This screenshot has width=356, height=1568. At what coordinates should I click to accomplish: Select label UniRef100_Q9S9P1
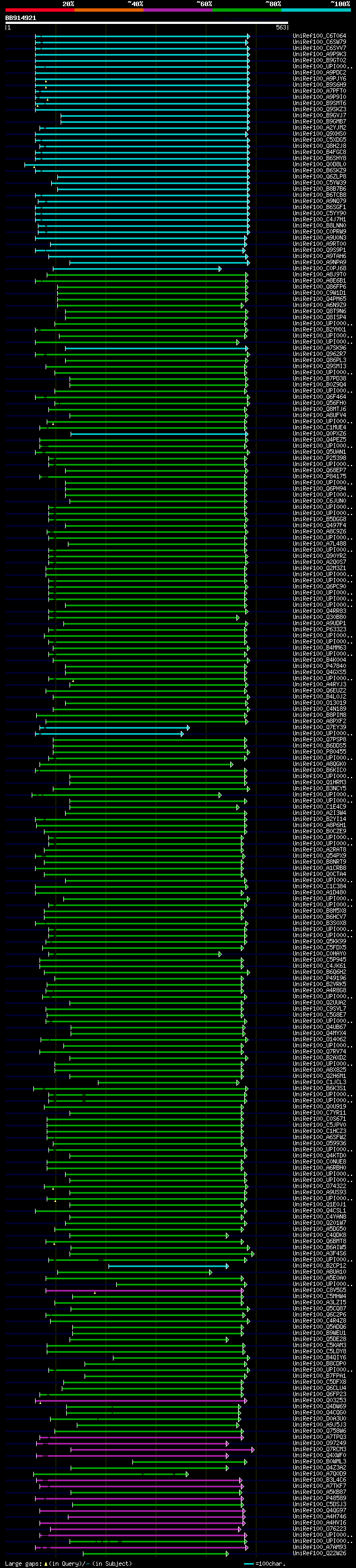319,250
